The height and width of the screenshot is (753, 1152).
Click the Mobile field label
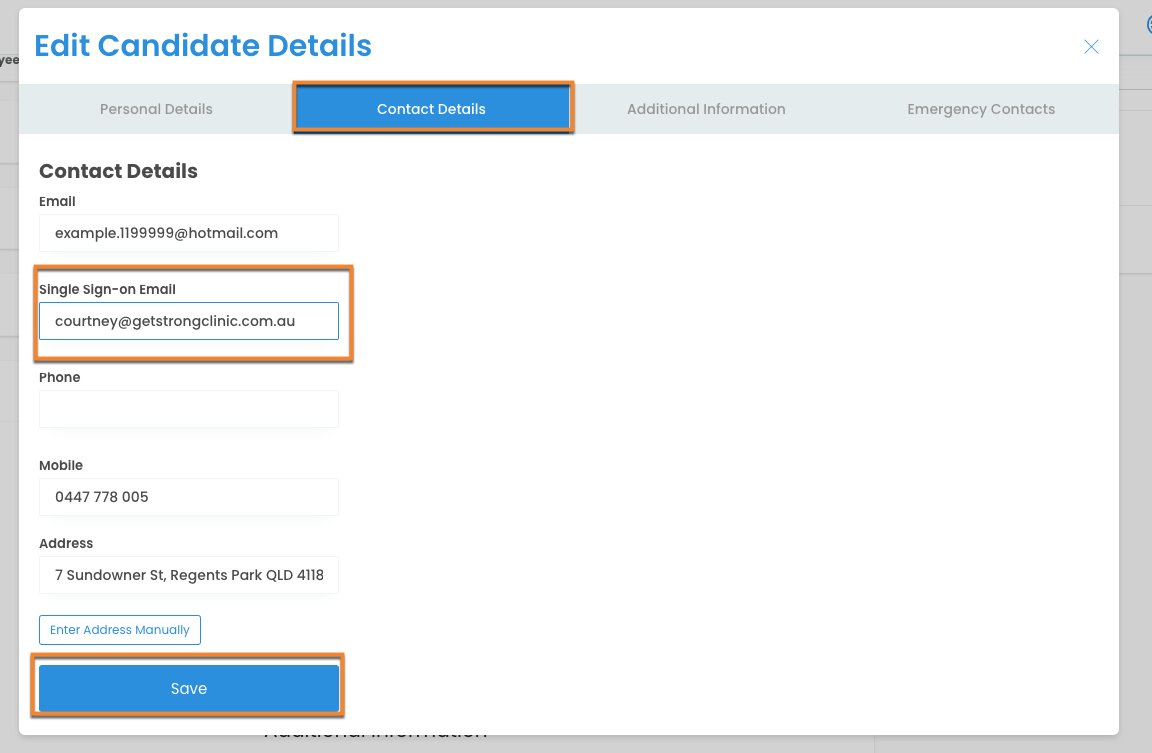tap(61, 466)
